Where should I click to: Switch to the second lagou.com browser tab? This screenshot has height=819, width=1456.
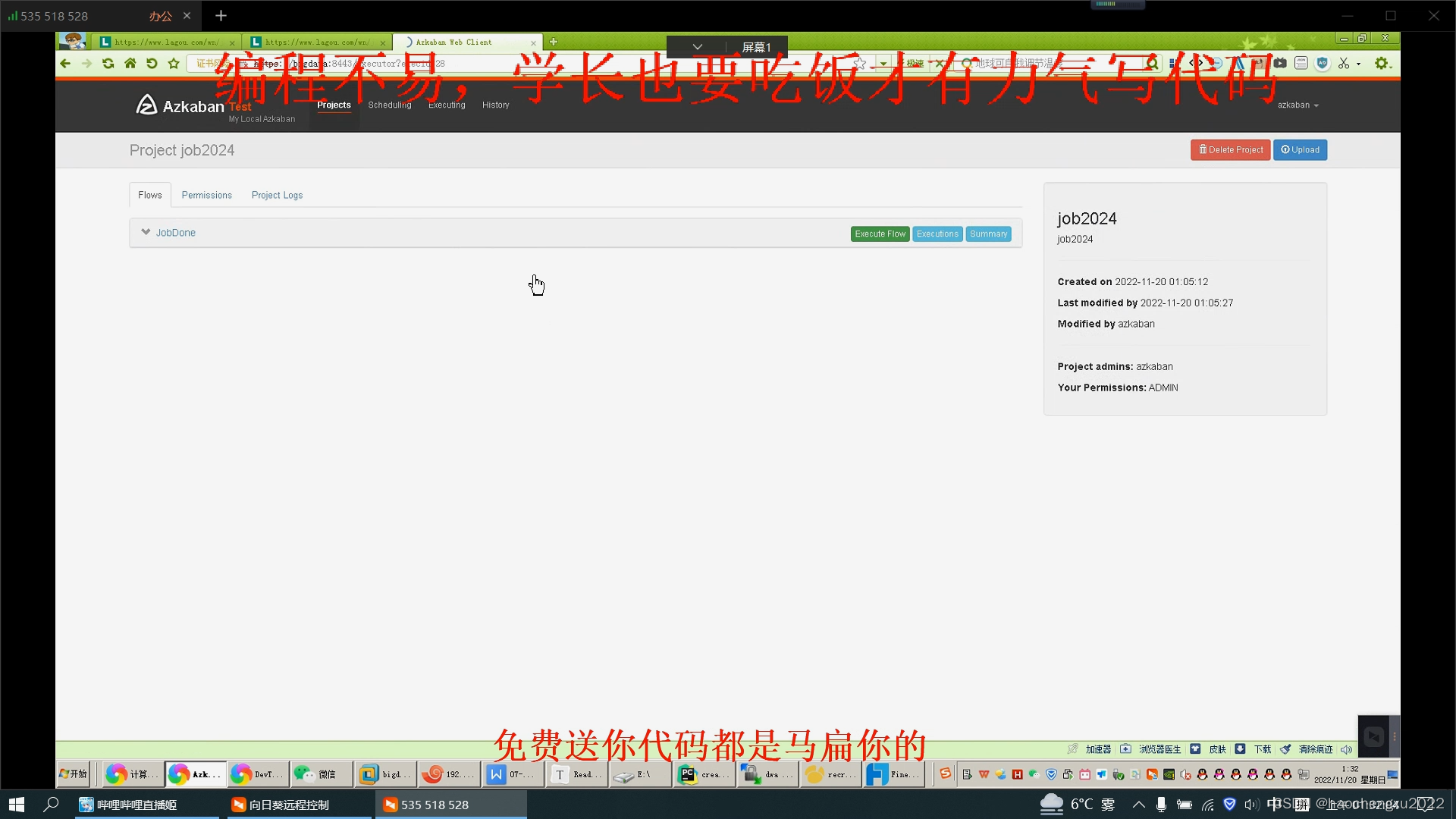pyautogui.click(x=317, y=42)
